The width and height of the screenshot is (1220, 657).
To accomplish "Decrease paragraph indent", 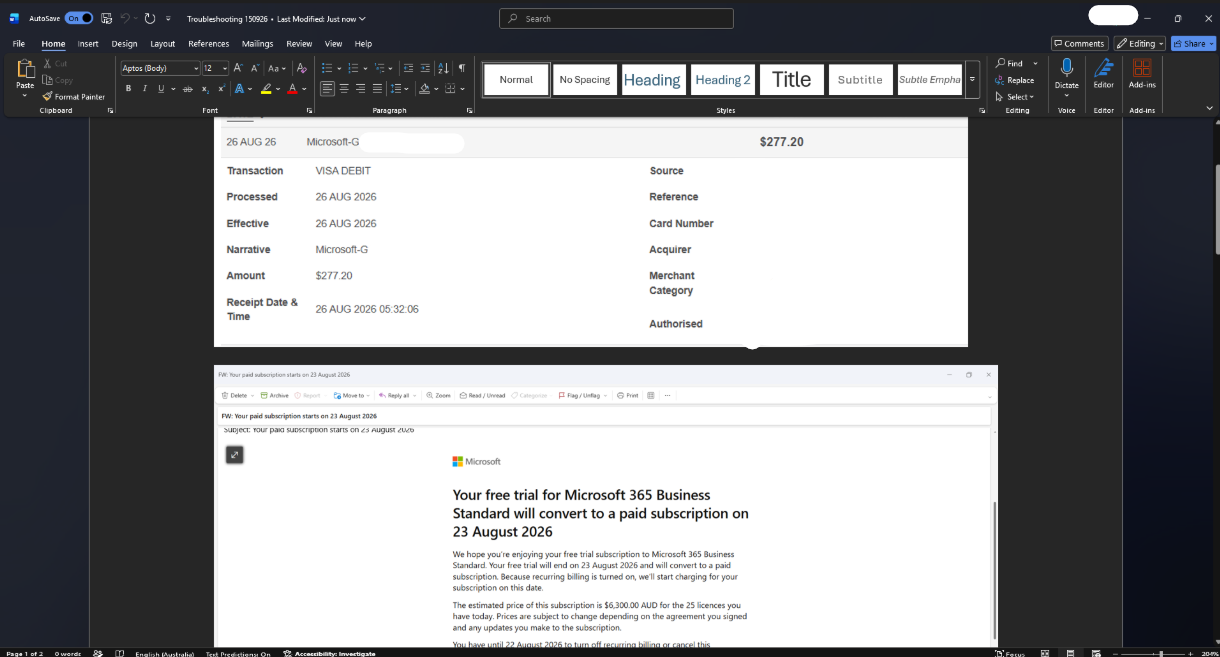I will pos(409,68).
